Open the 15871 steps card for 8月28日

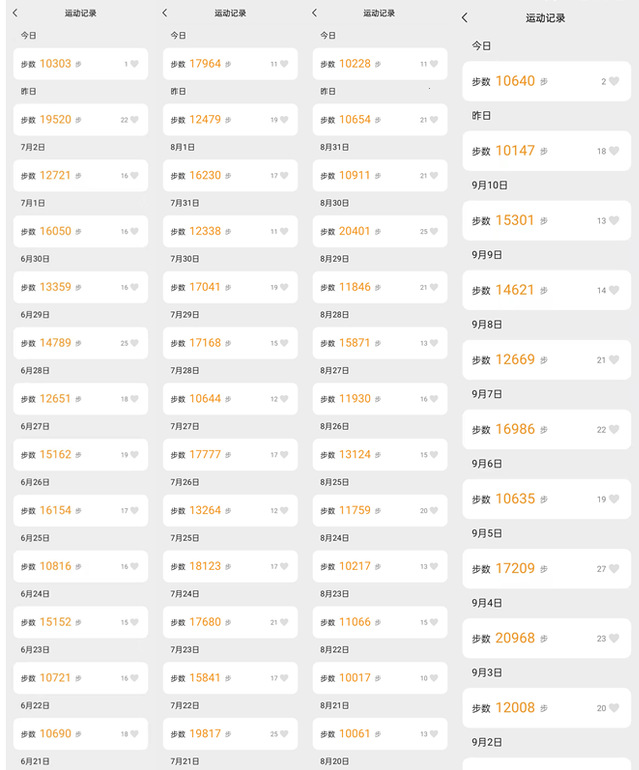[380, 343]
